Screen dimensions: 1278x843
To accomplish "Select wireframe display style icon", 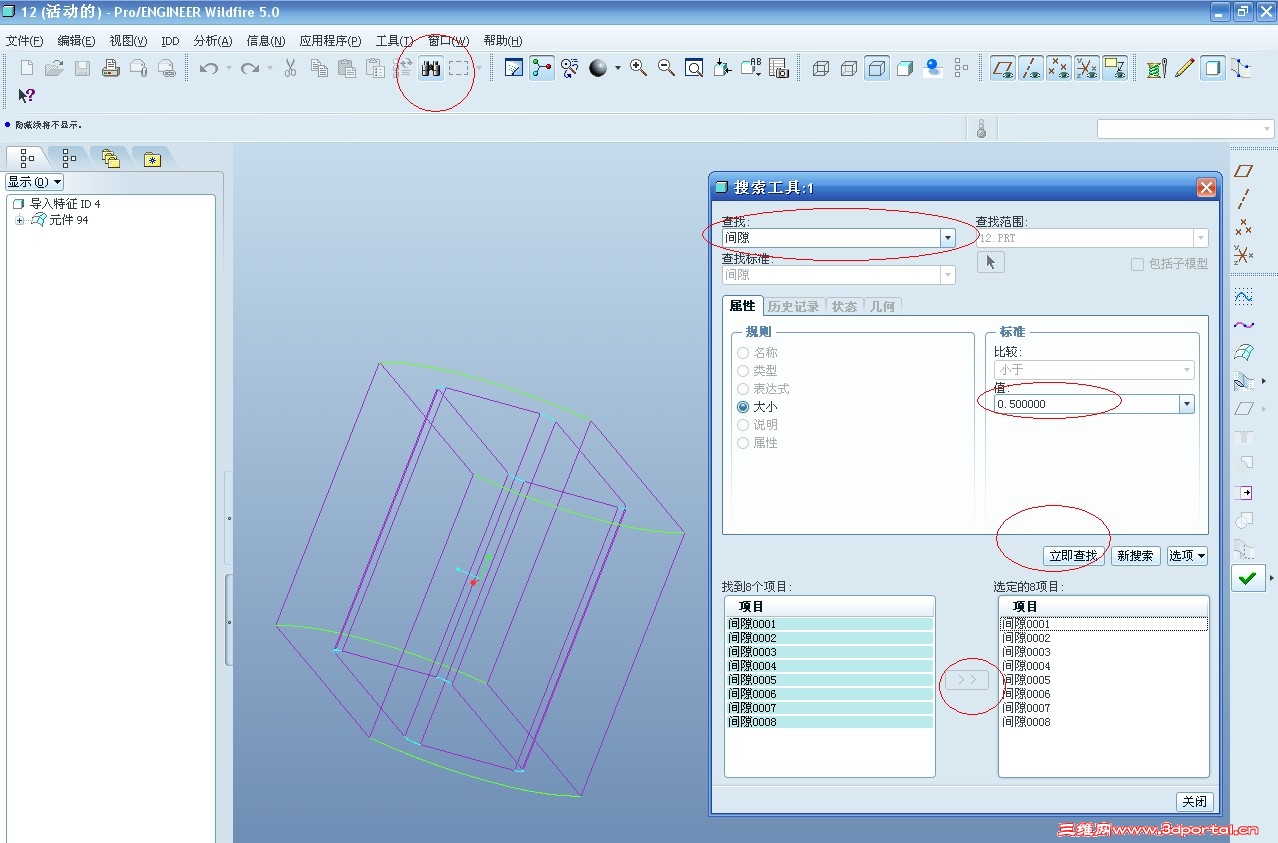I will coord(821,68).
